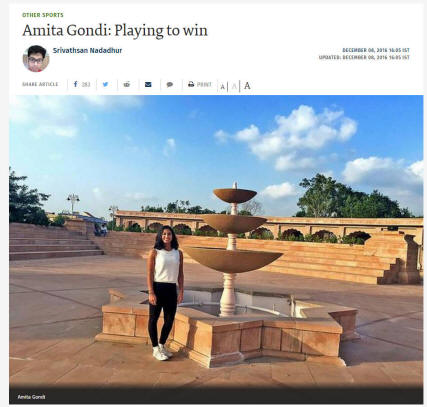Open the fountain photo of Amita Gondi
This screenshot has width=427, height=407.
(216, 240)
